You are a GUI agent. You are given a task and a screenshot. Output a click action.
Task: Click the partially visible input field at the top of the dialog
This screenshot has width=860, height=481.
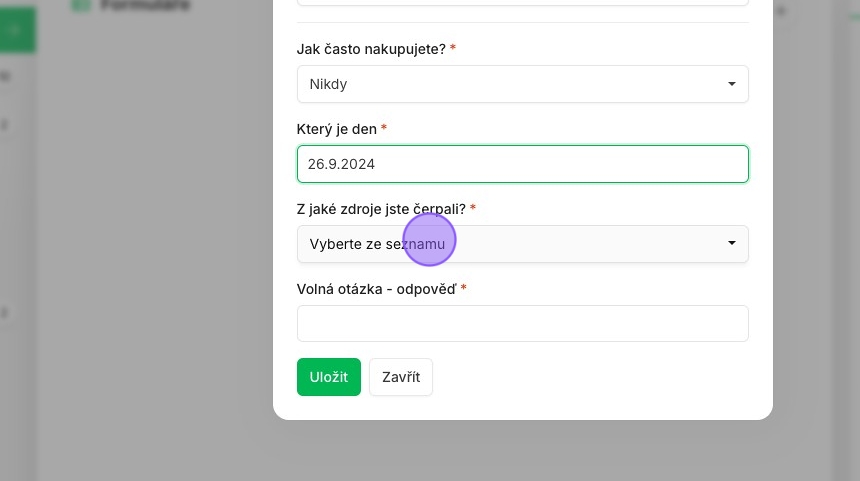click(x=523, y=2)
